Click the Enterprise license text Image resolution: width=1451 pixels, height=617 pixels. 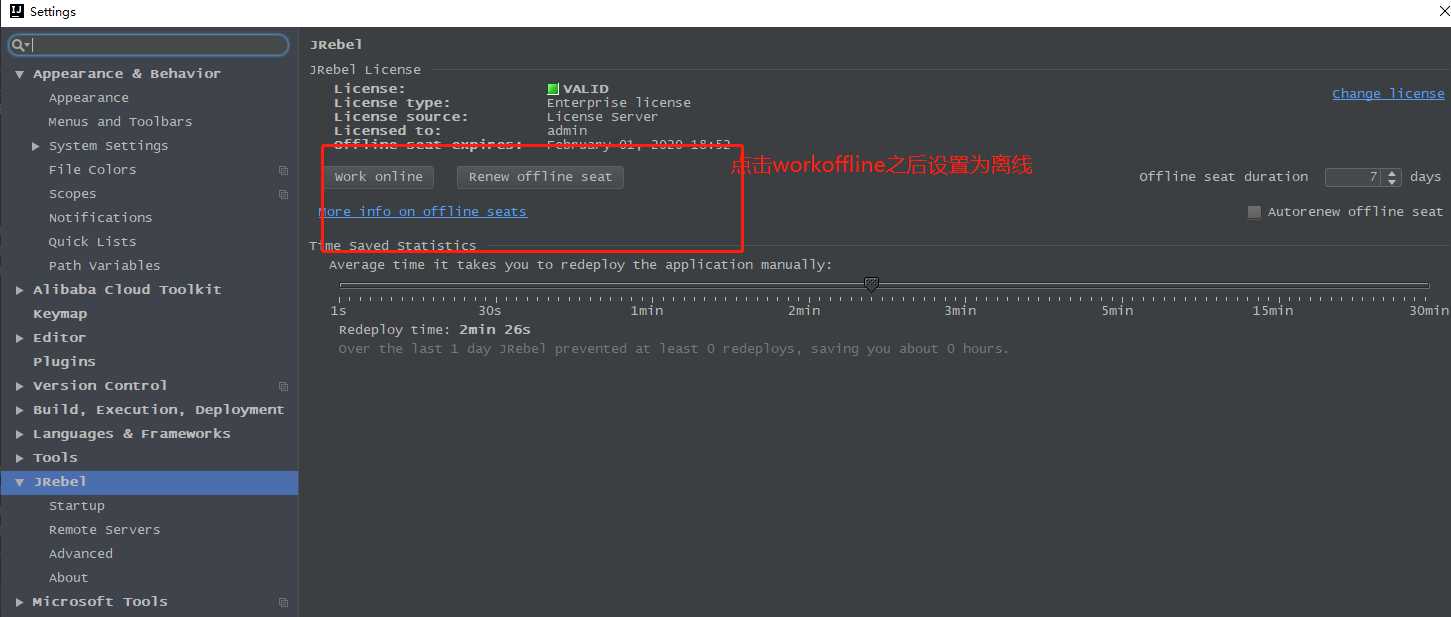[x=618, y=103]
